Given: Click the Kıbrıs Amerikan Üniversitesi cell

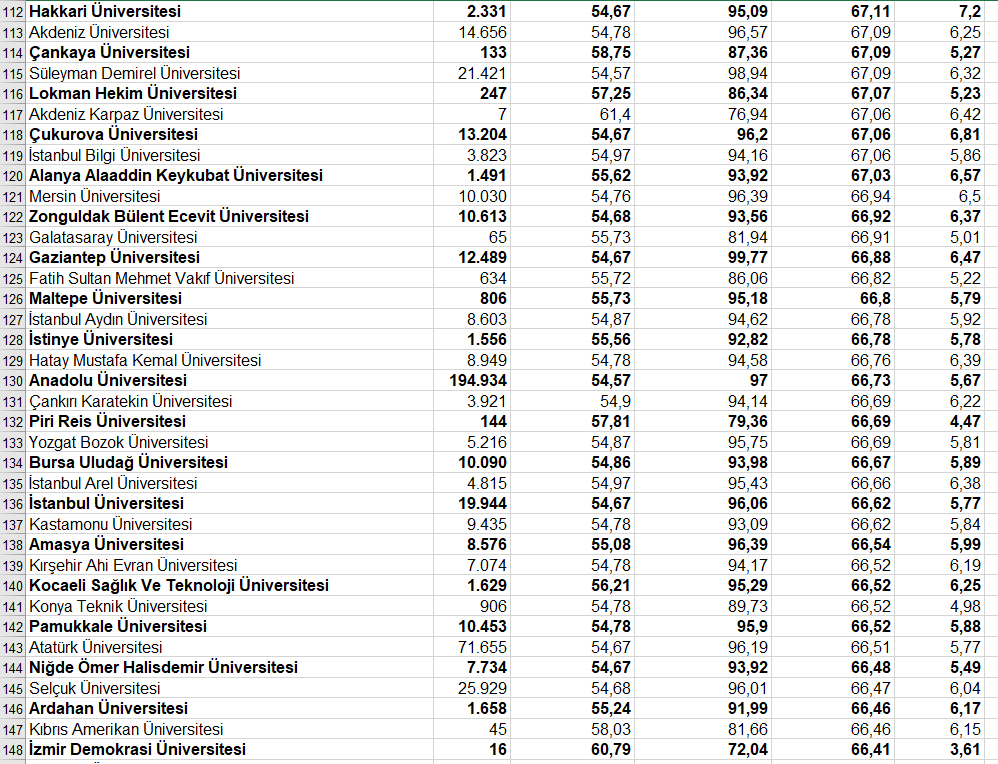Looking at the screenshot, I should tap(229, 728).
